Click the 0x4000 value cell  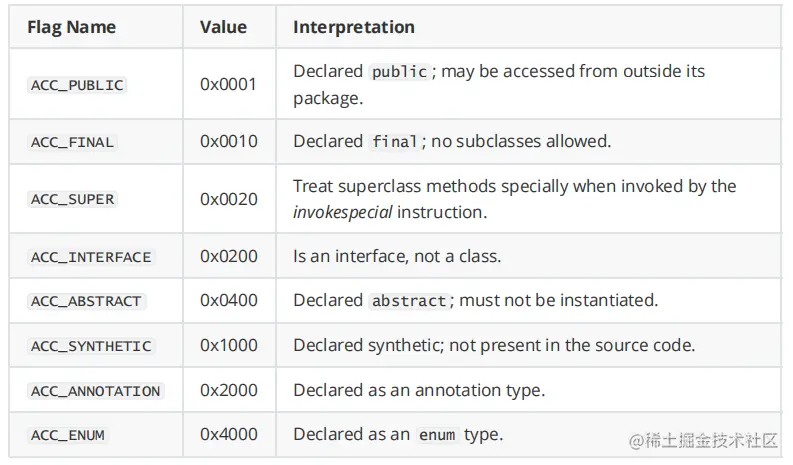pyautogui.click(x=228, y=435)
